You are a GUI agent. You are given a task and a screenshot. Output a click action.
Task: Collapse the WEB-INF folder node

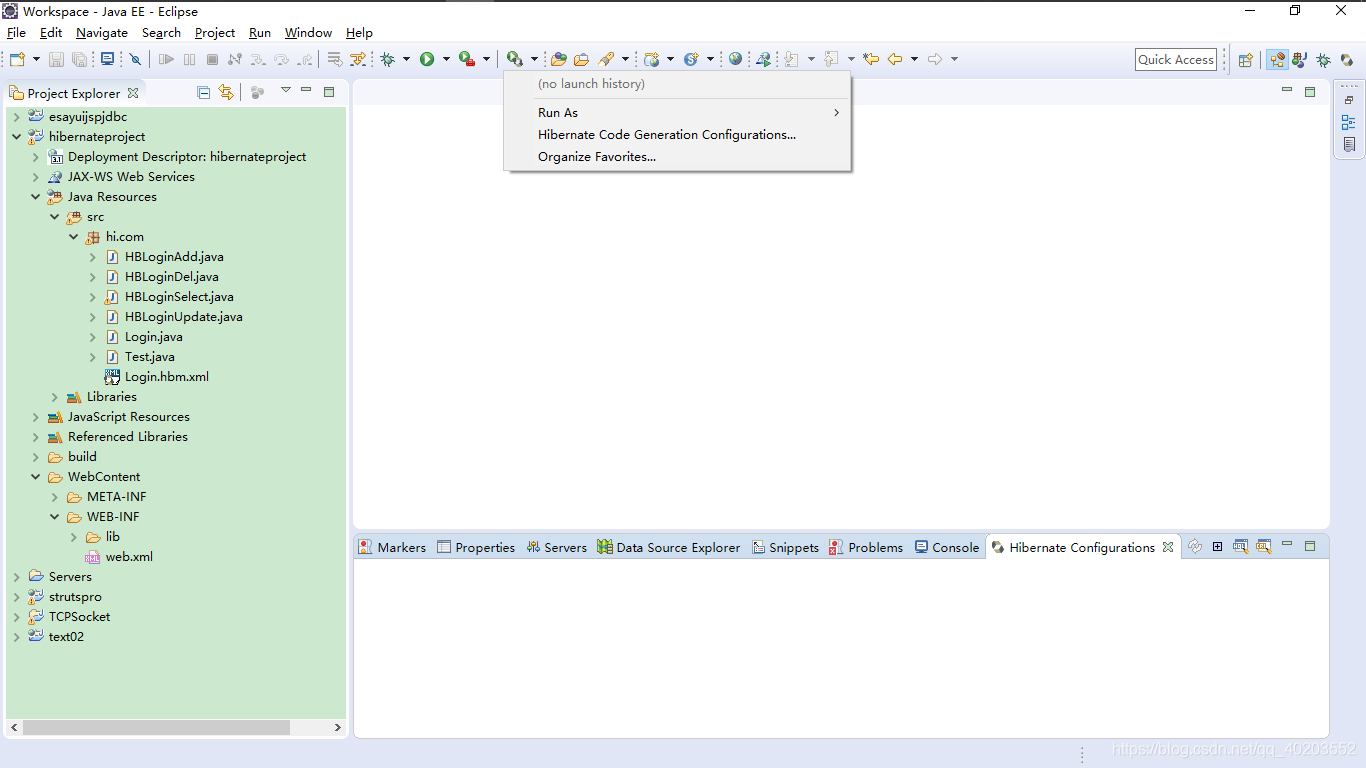54,517
